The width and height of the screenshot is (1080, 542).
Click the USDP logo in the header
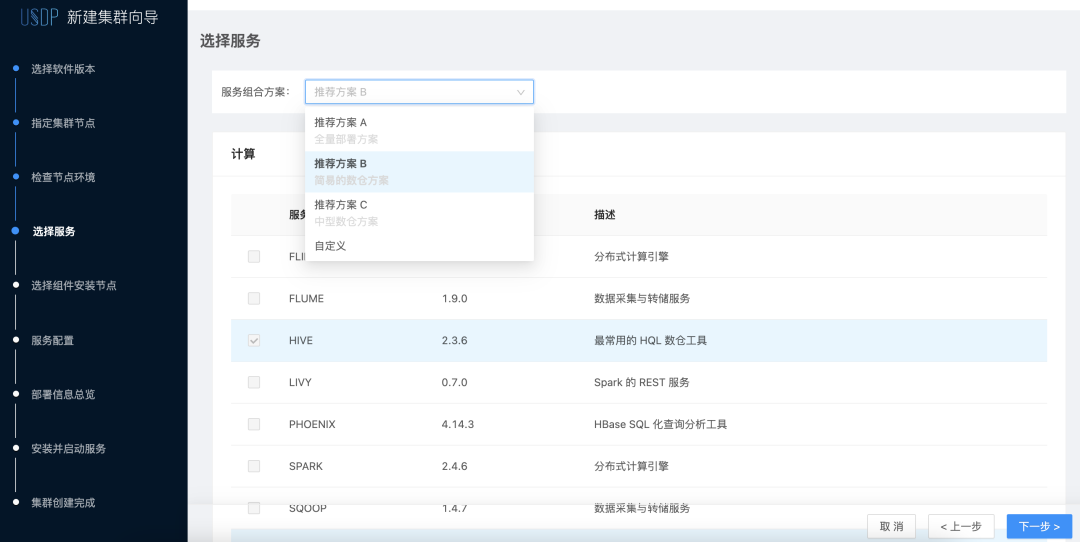[39, 17]
